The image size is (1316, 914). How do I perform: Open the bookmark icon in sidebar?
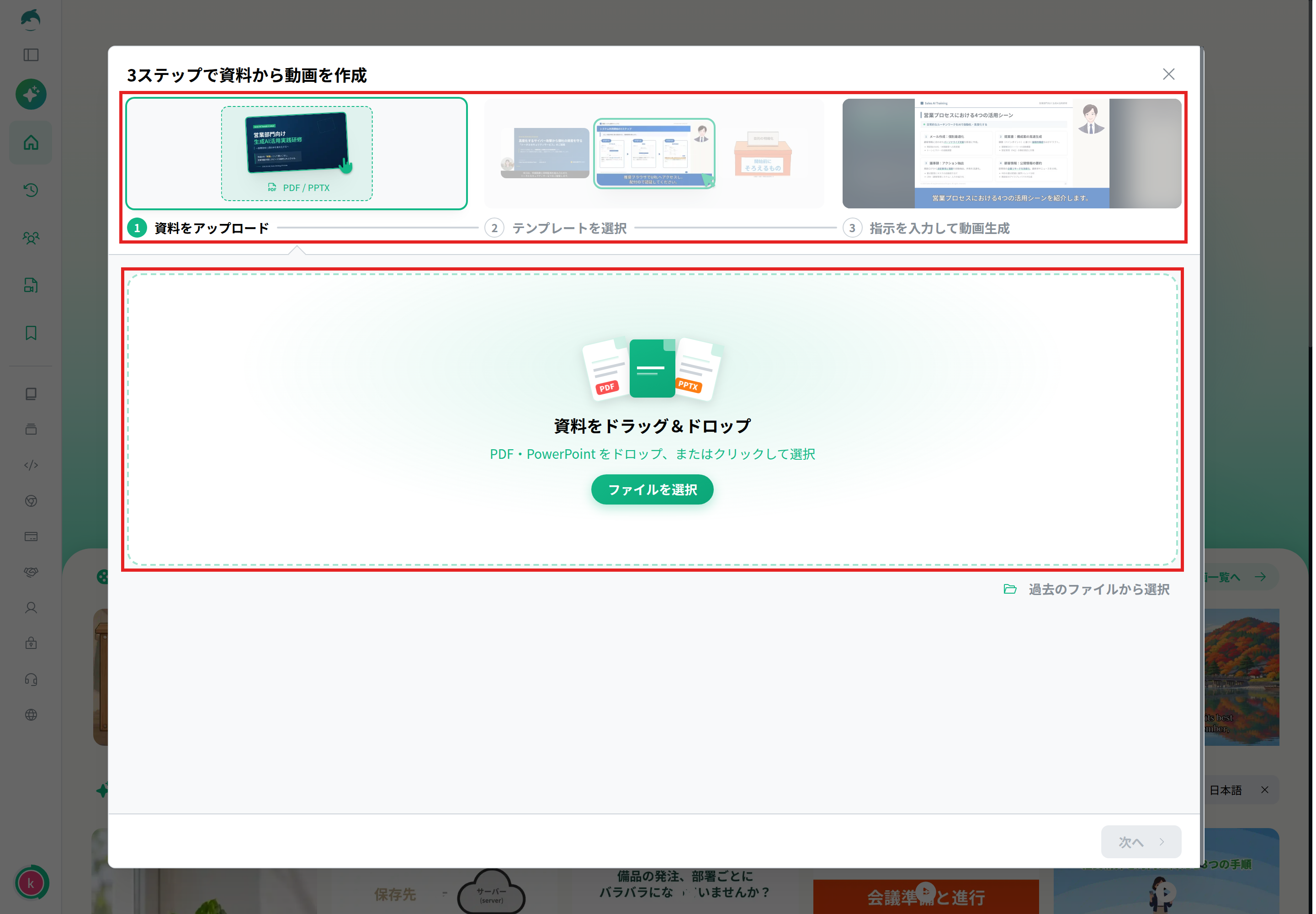point(31,333)
